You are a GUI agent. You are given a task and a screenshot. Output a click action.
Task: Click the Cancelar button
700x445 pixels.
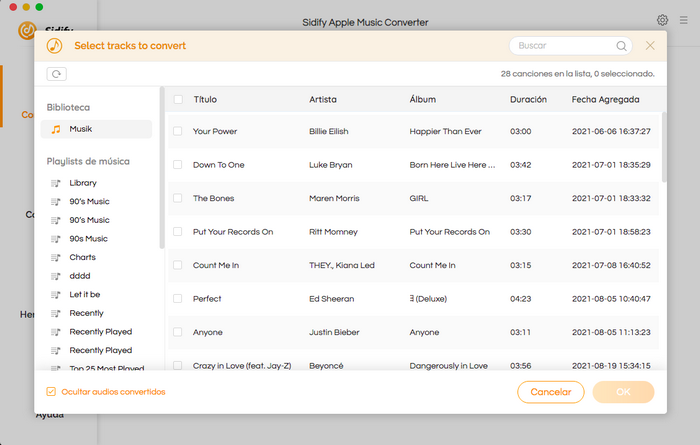(550, 392)
